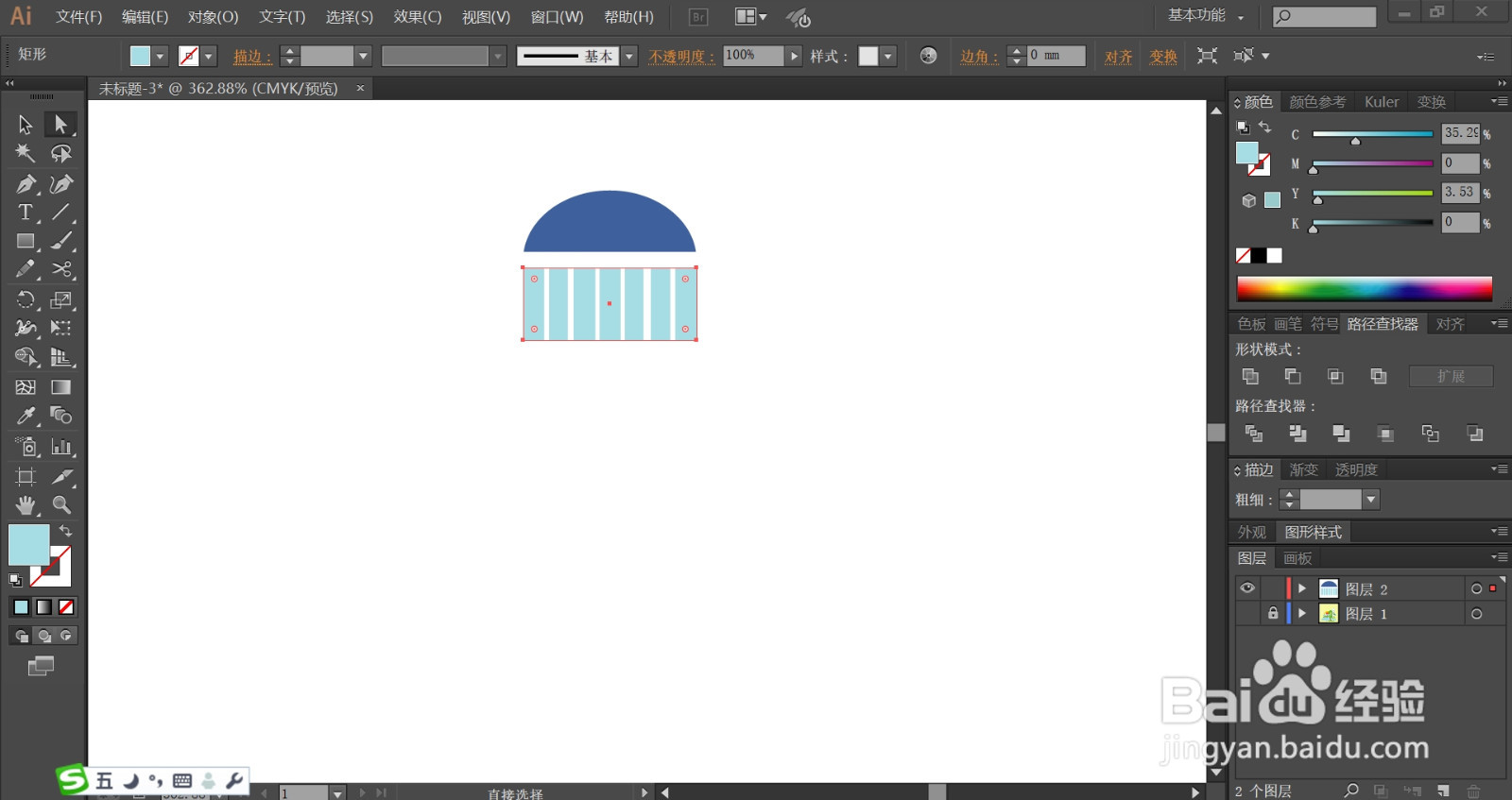This screenshot has width=1512, height=800.
Task: Select the Direct Selection tool
Action: click(60, 124)
